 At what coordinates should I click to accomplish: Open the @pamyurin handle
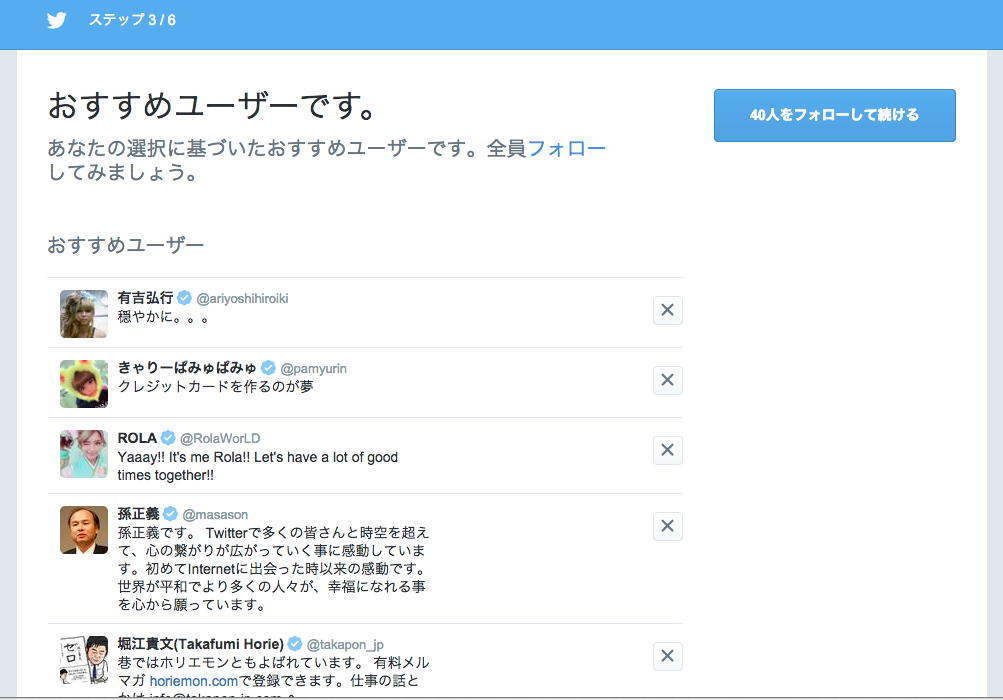[313, 369]
